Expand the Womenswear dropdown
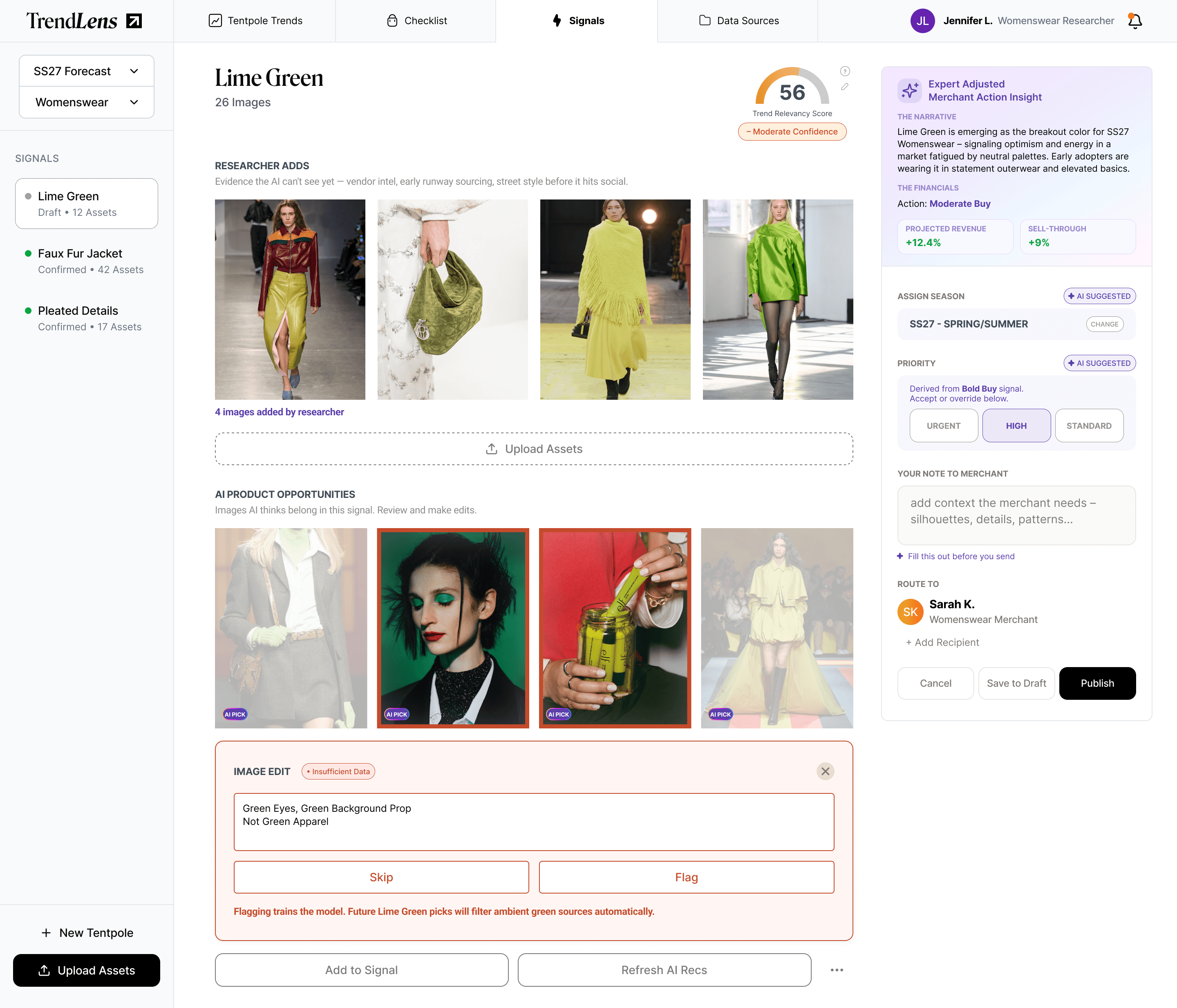 [86, 102]
